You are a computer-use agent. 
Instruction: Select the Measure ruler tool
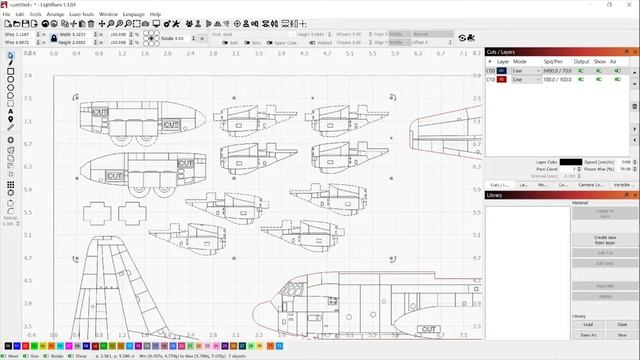(11, 127)
